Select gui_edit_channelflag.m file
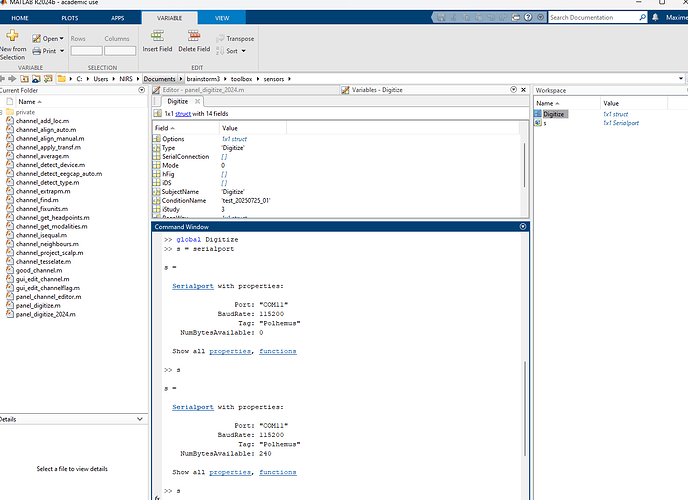 tap(48, 288)
